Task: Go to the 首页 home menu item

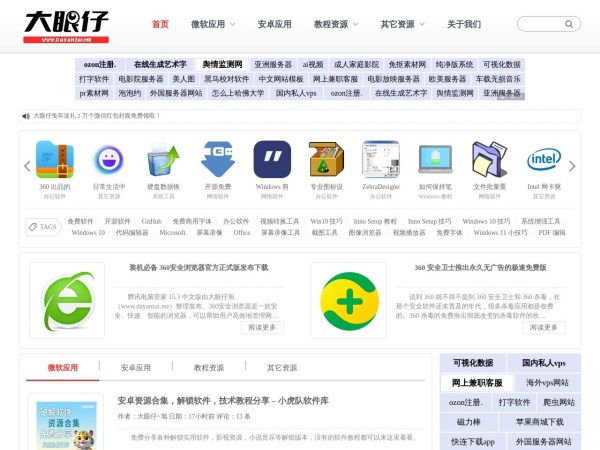Action: tap(160, 24)
